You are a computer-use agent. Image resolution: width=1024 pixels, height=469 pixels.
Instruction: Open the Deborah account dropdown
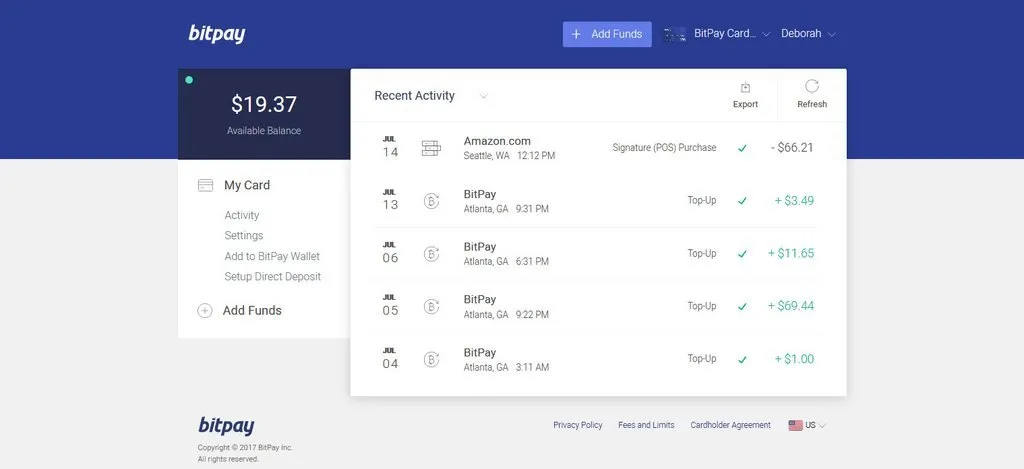pyautogui.click(x=808, y=34)
